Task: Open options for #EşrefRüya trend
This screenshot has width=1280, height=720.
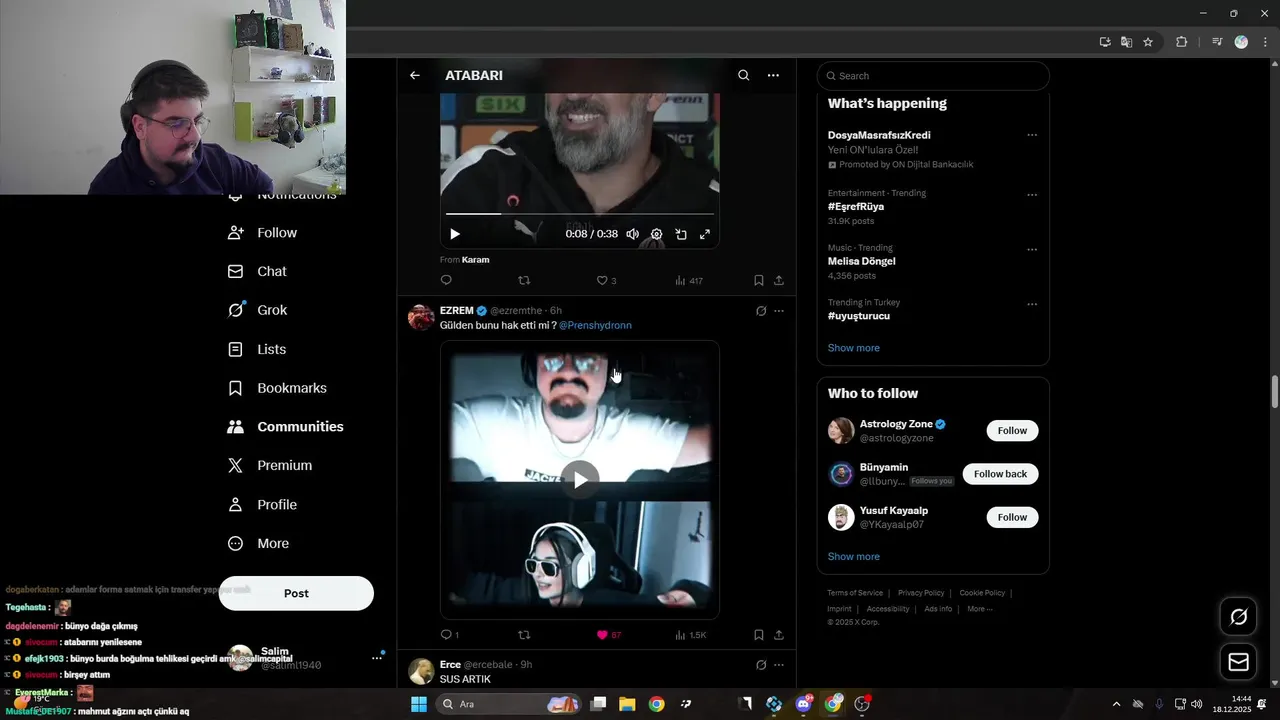Action: pyautogui.click(x=1032, y=195)
